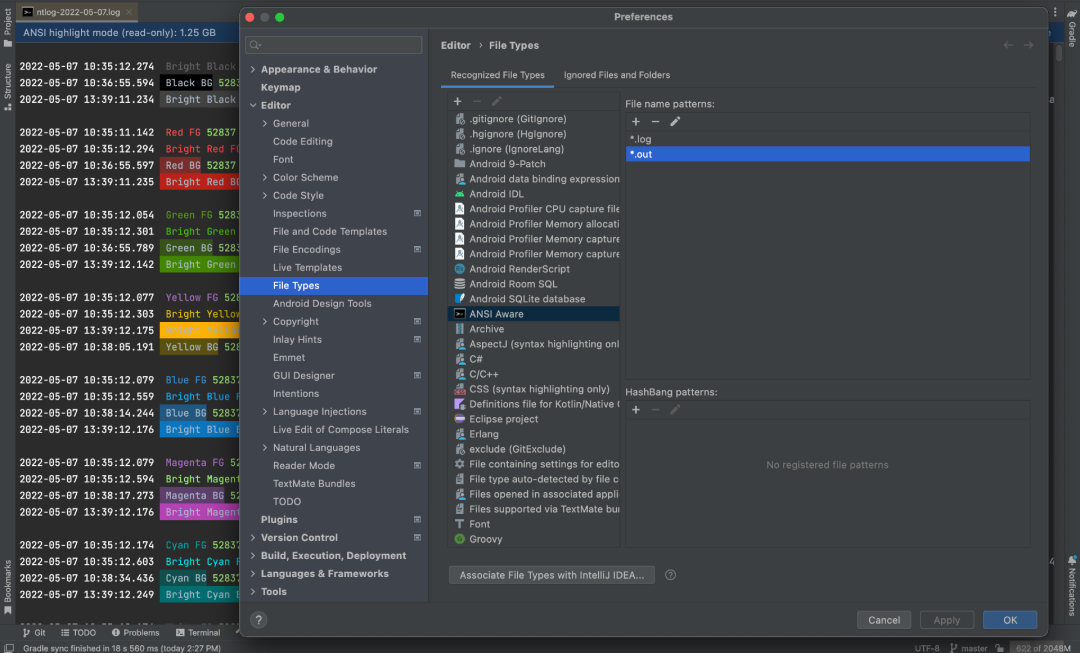Add a new file type with the plus icon
The height and width of the screenshot is (653, 1080).
pos(457,101)
